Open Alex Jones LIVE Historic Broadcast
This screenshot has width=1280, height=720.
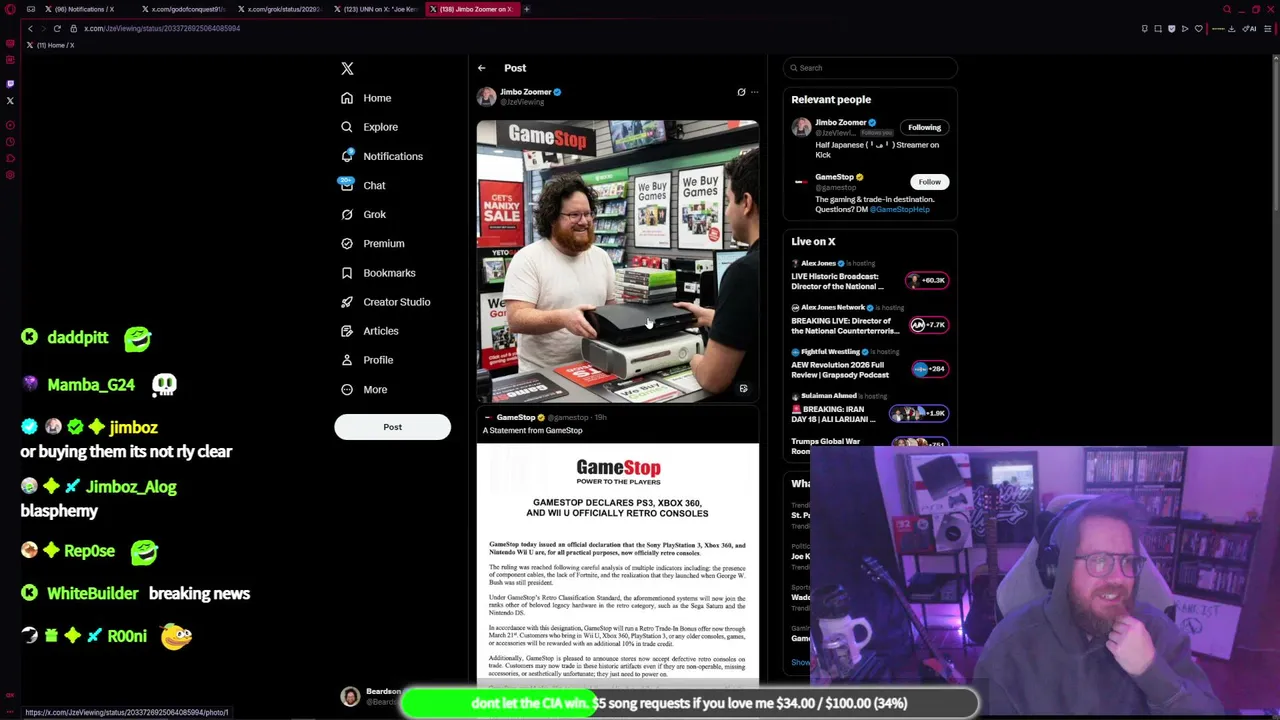[x=837, y=281]
